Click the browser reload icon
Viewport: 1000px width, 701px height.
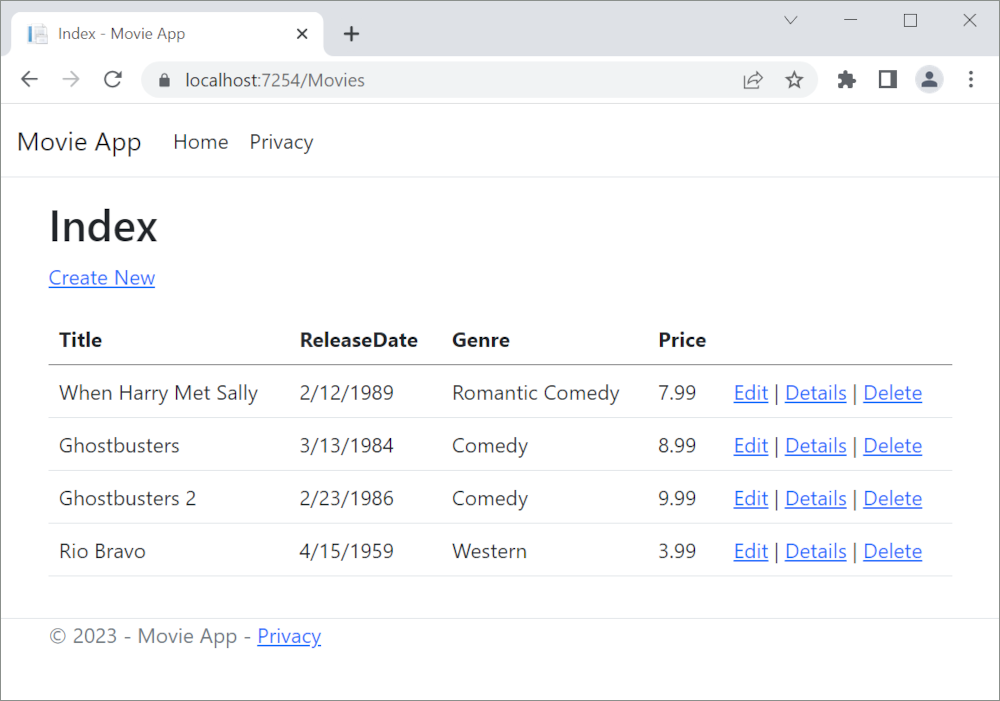(x=112, y=79)
